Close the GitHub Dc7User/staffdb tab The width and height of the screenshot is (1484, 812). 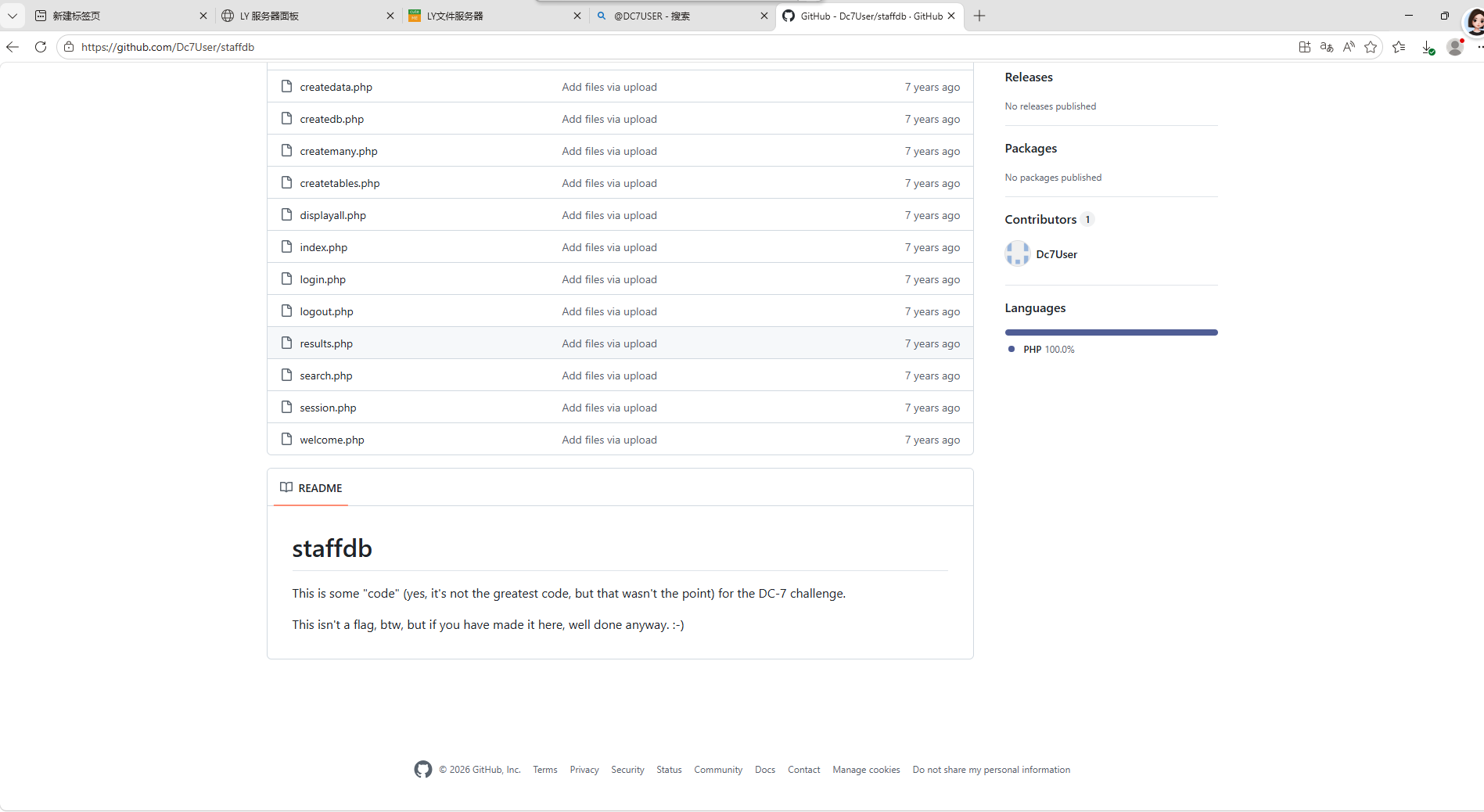point(951,16)
